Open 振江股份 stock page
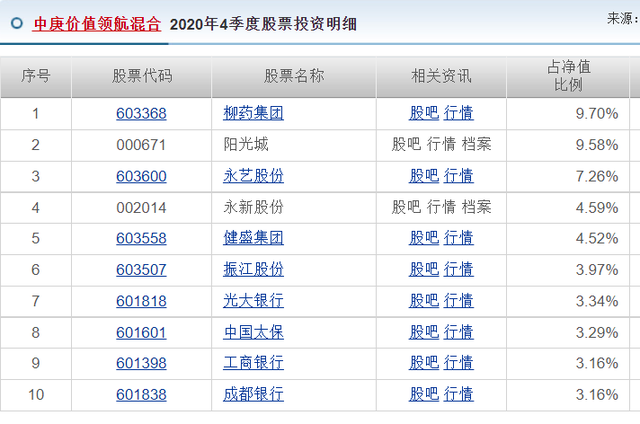 (x=253, y=269)
